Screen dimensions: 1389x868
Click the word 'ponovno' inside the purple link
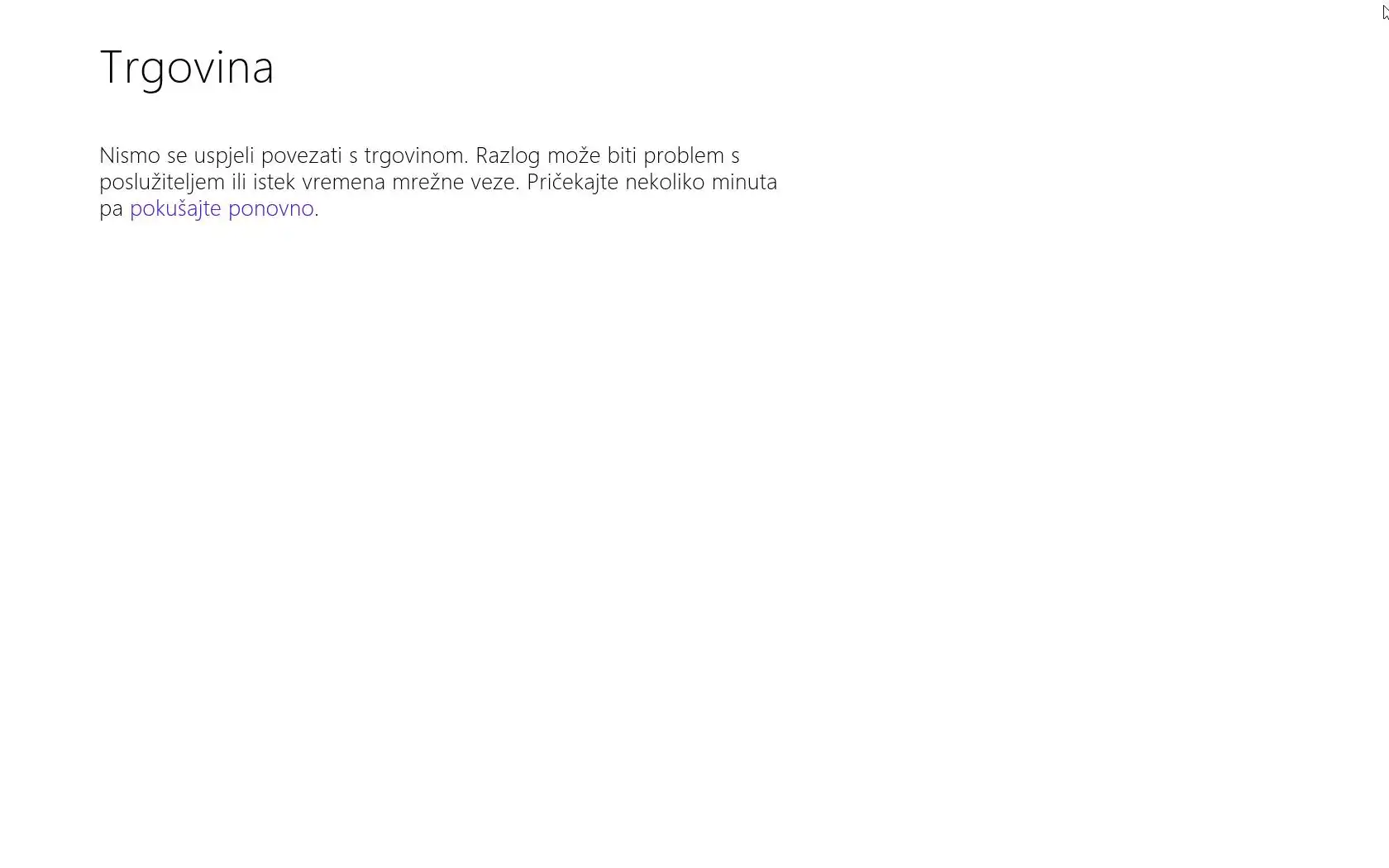click(271, 210)
